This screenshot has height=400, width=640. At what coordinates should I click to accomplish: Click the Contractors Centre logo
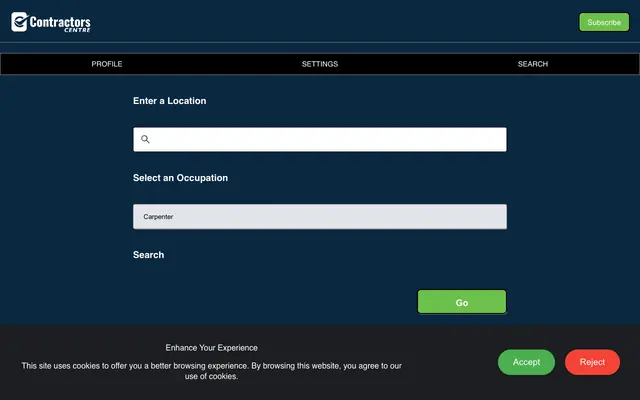51,22
